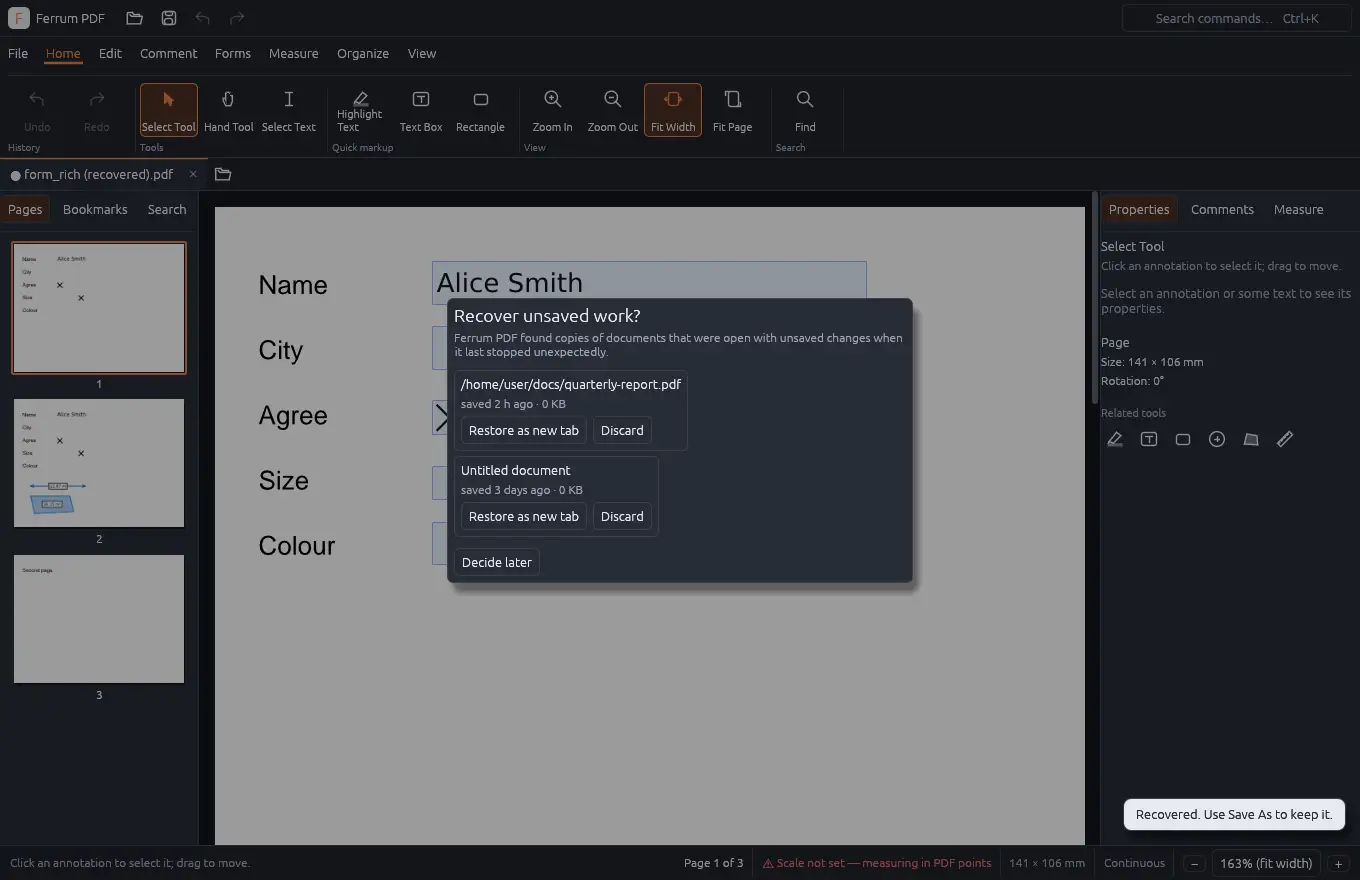Viewport: 1360px width, 880px height.
Task: Discard the Untitled document recovery copy
Action: [x=622, y=516]
